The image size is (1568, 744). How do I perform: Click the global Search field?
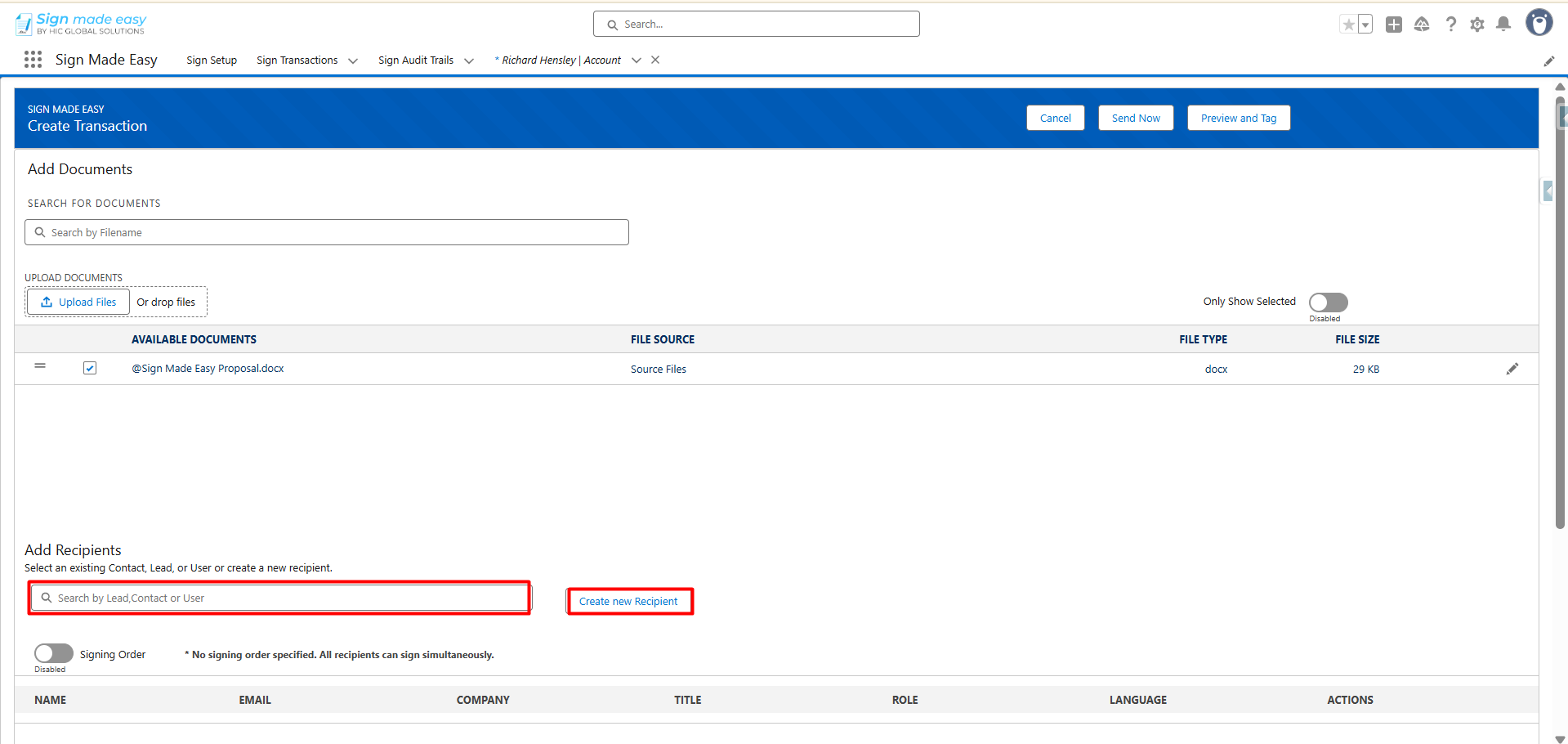point(757,24)
